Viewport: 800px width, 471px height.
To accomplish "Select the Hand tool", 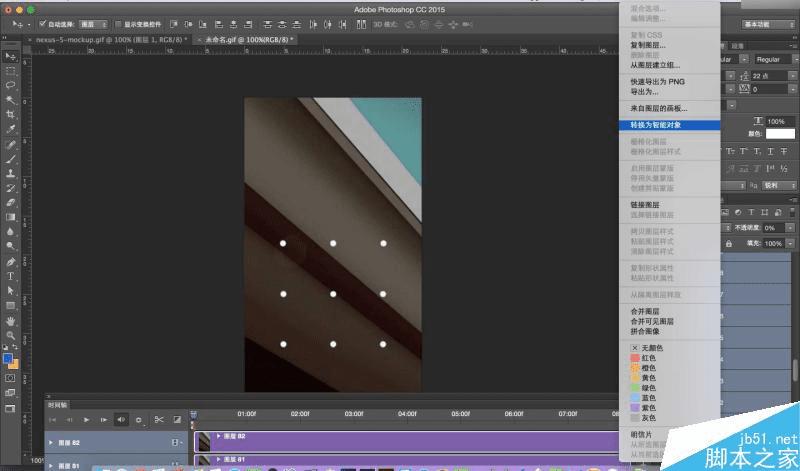I will click(x=10, y=320).
